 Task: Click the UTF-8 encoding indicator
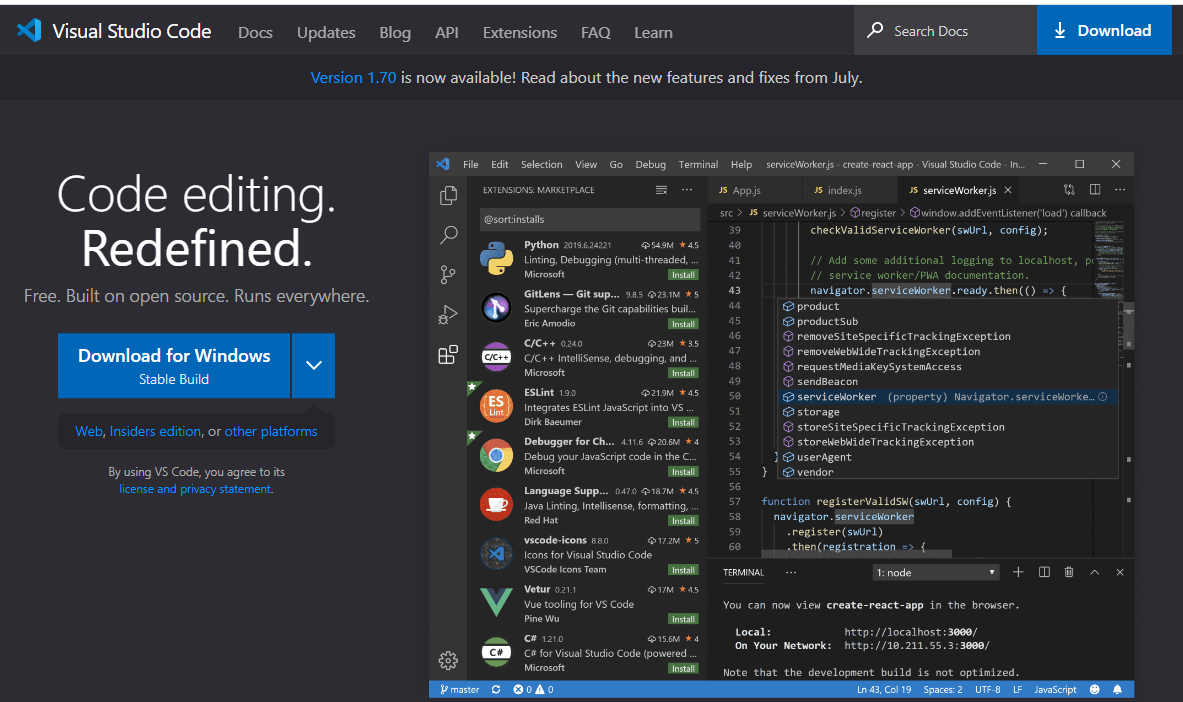pos(987,689)
